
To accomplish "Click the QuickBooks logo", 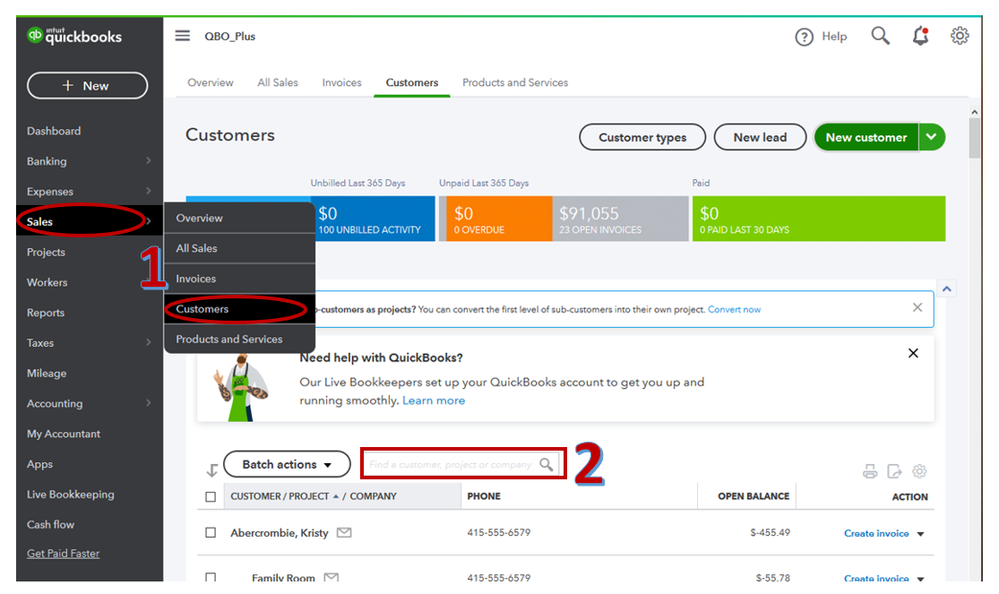I will tap(74, 36).
